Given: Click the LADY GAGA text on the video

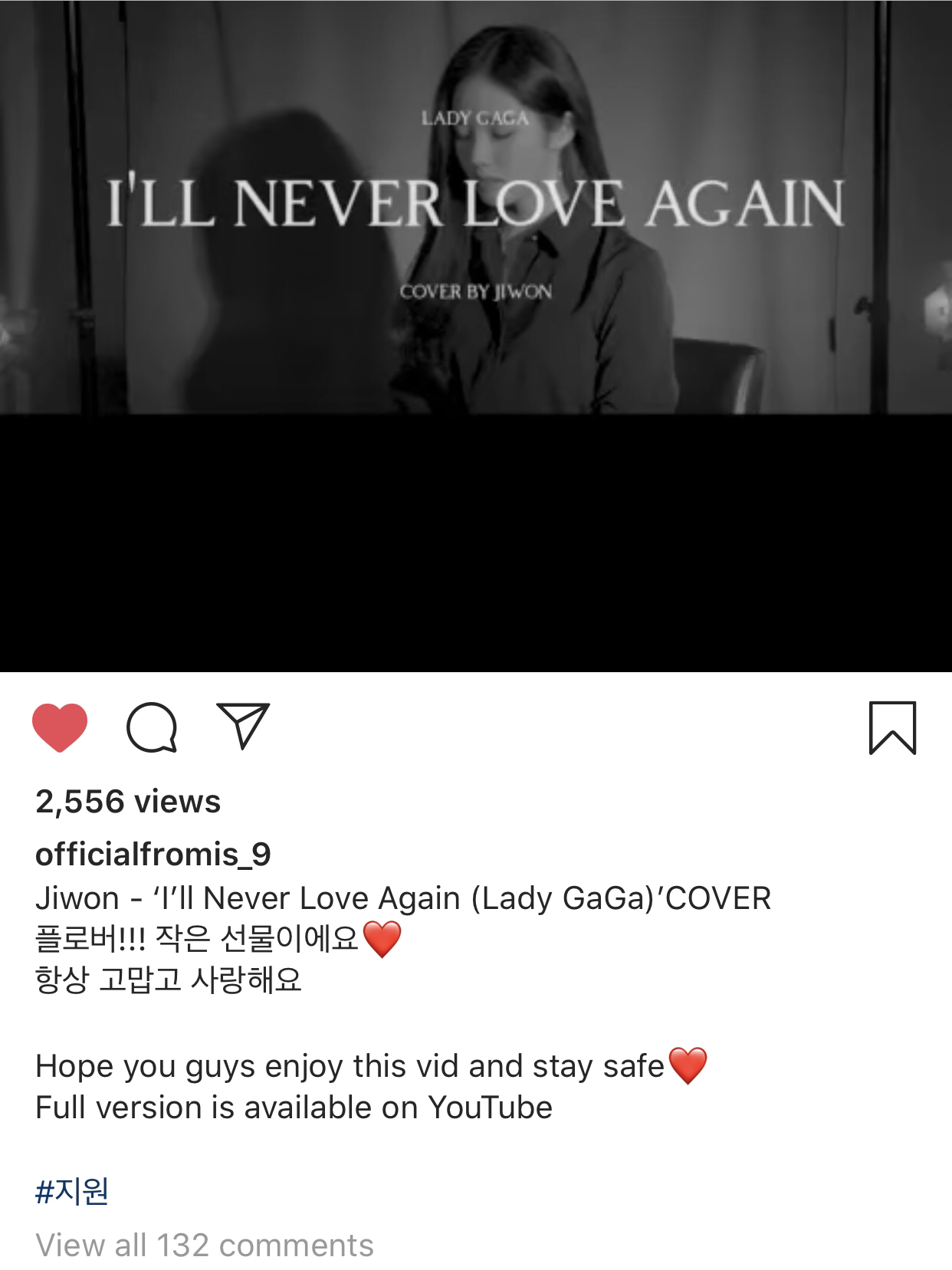Looking at the screenshot, I should click(x=475, y=118).
